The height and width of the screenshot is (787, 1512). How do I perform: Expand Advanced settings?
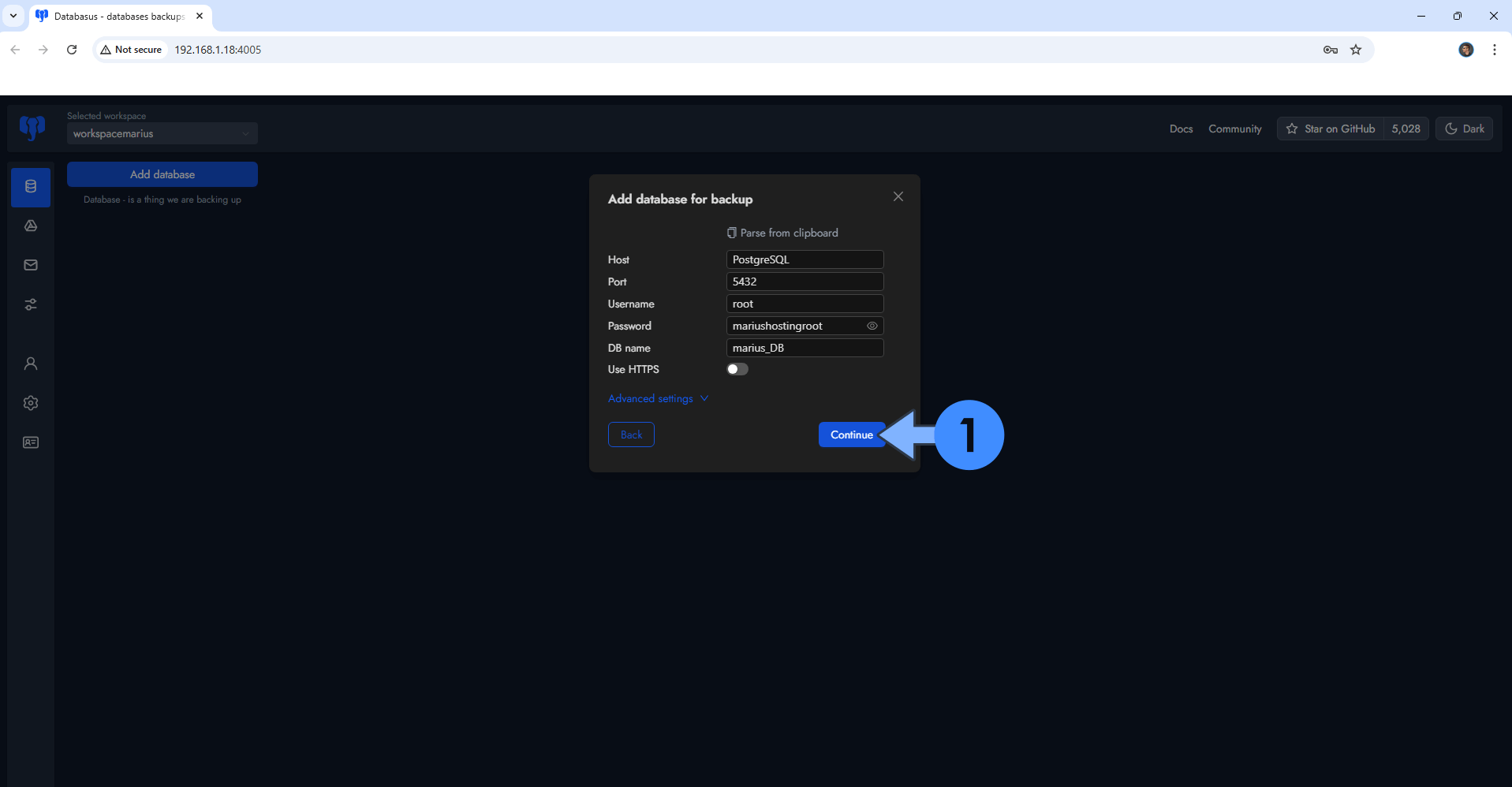pos(658,399)
